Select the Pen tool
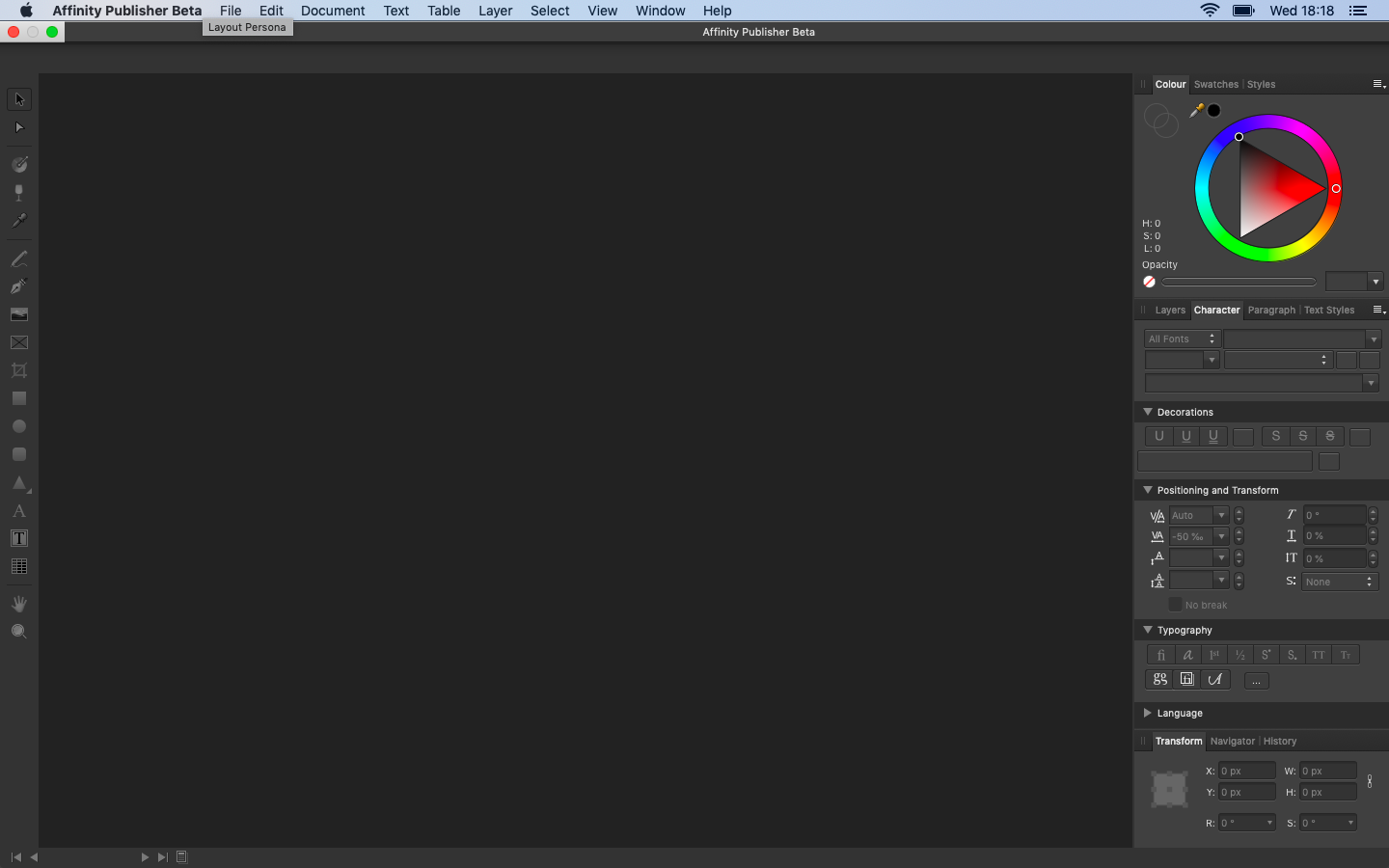 coord(19,286)
